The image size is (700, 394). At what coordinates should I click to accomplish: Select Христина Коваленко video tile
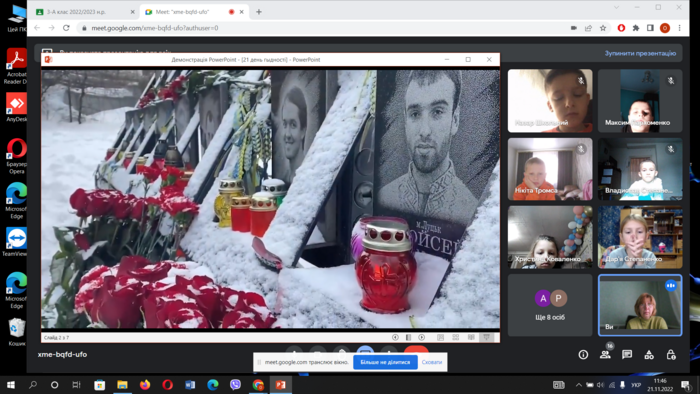[550, 237]
